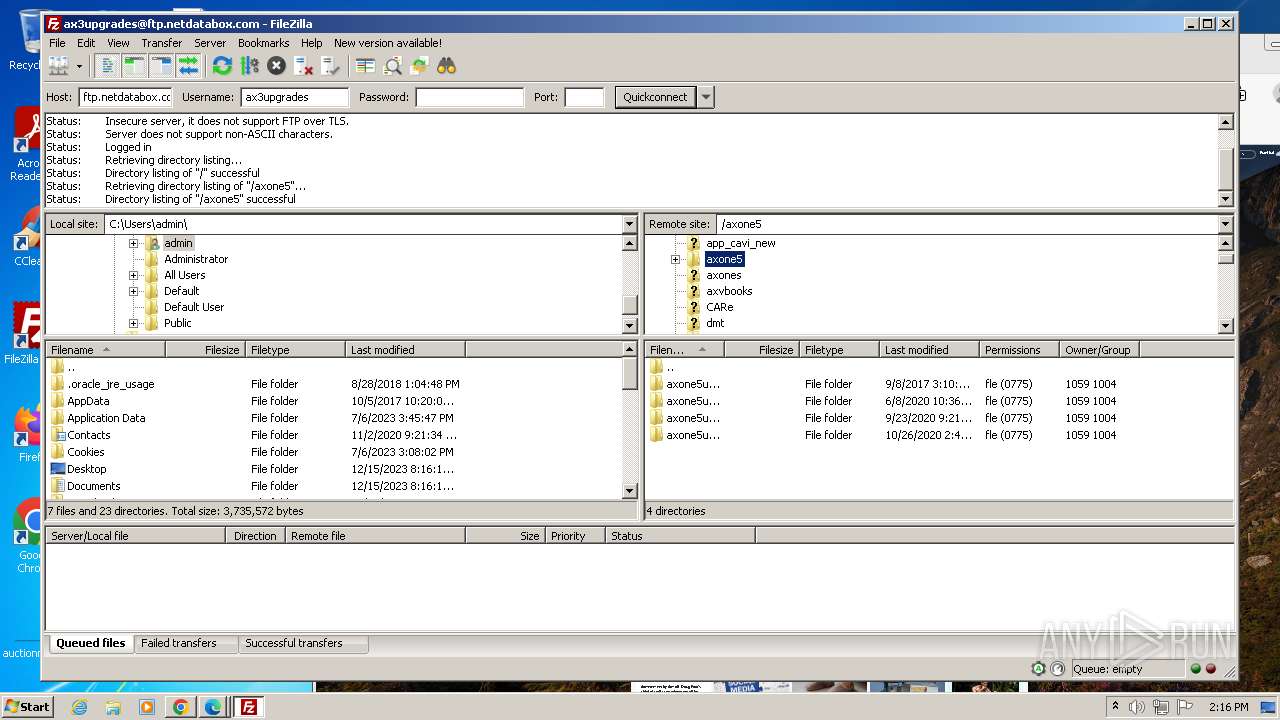Open the Edit menu
The image size is (1280, 720).
click(x=86, y=43)
